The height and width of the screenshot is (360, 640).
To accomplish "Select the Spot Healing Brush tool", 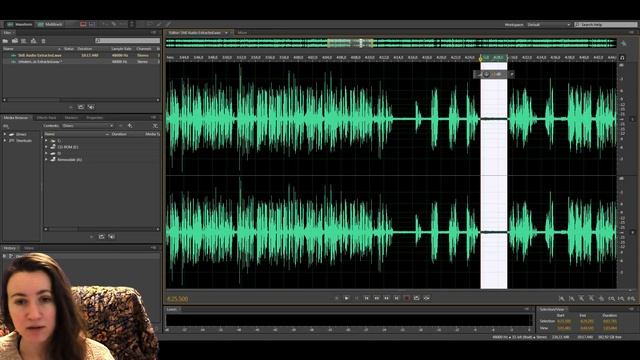I will [x=168, y=24].
